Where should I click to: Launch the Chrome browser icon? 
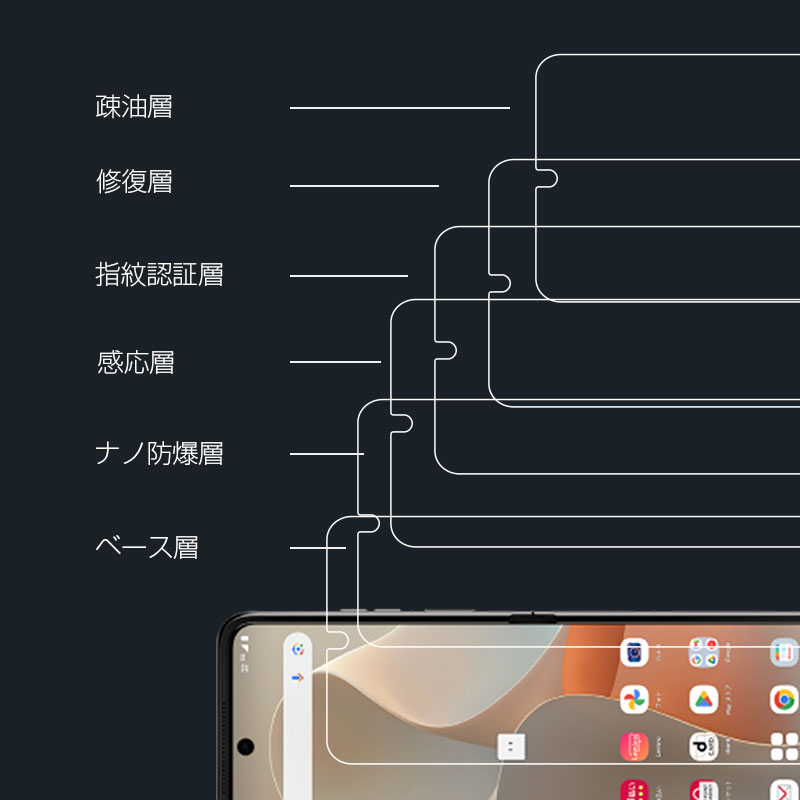[x=783, y=699]
